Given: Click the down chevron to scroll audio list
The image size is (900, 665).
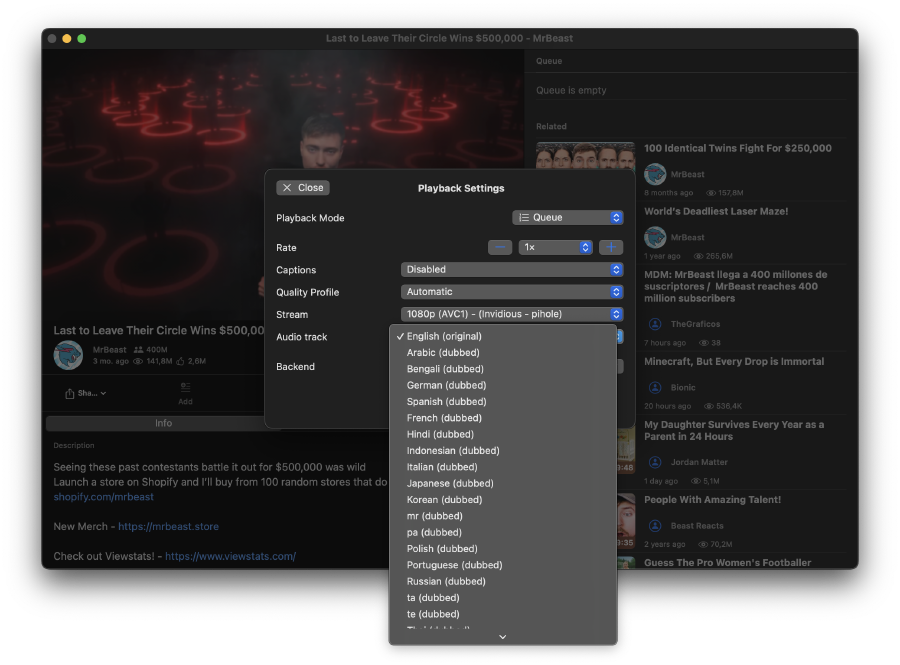Looking at the screenshot, I should (503, 636).
